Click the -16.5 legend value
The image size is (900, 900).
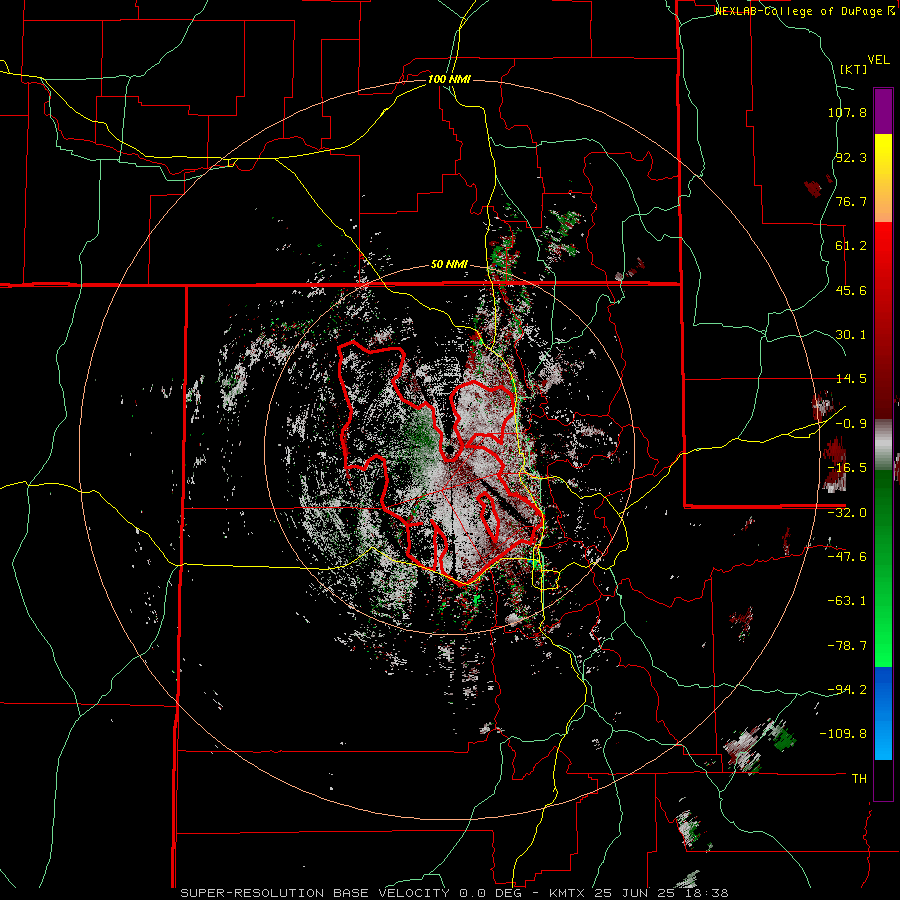(847, 468)
